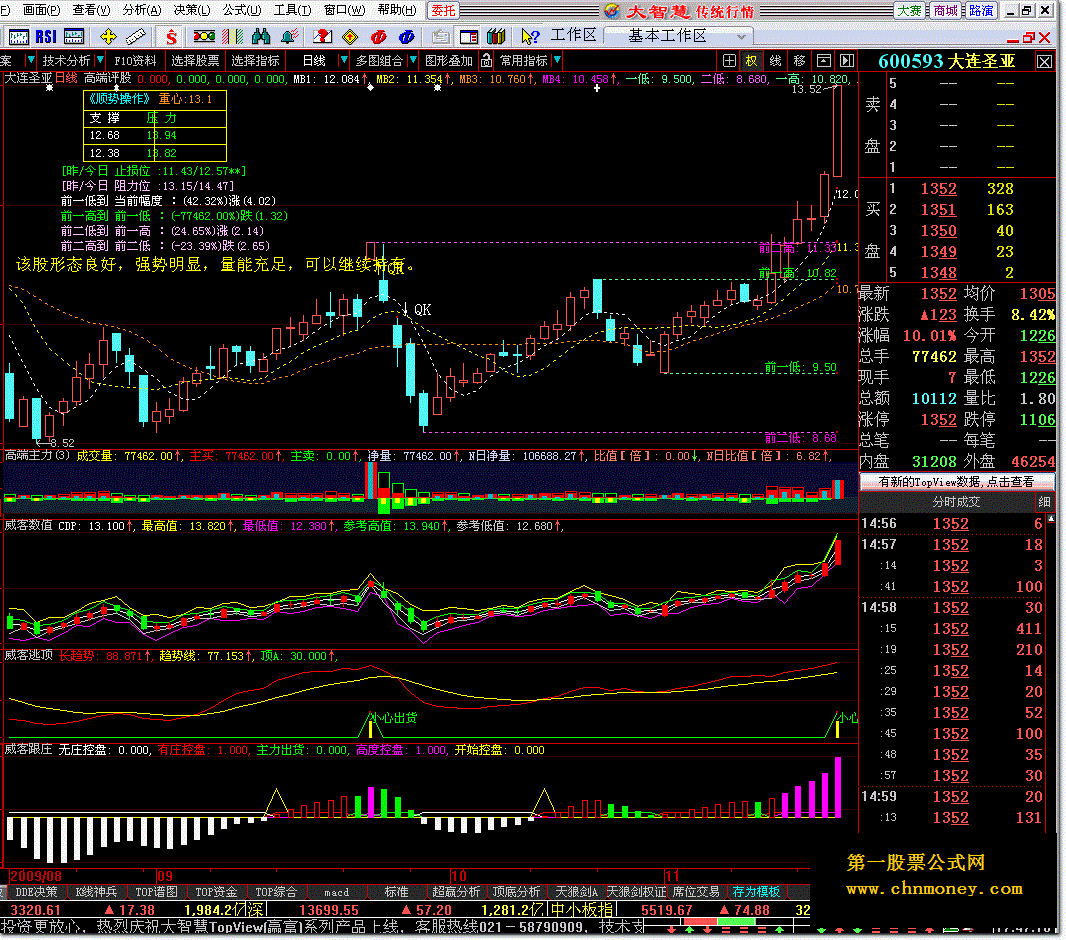Click the crosshair plus-box icon
The height and width of the screenshot is (940, 1066).
pos(729,61)
